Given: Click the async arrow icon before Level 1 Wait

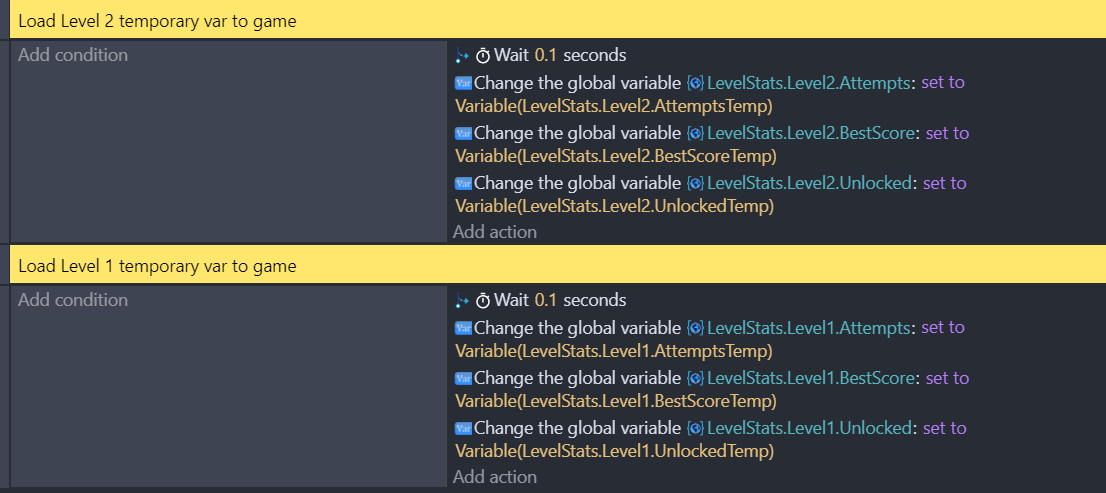Looking at the screenshot, I should 462,300.
